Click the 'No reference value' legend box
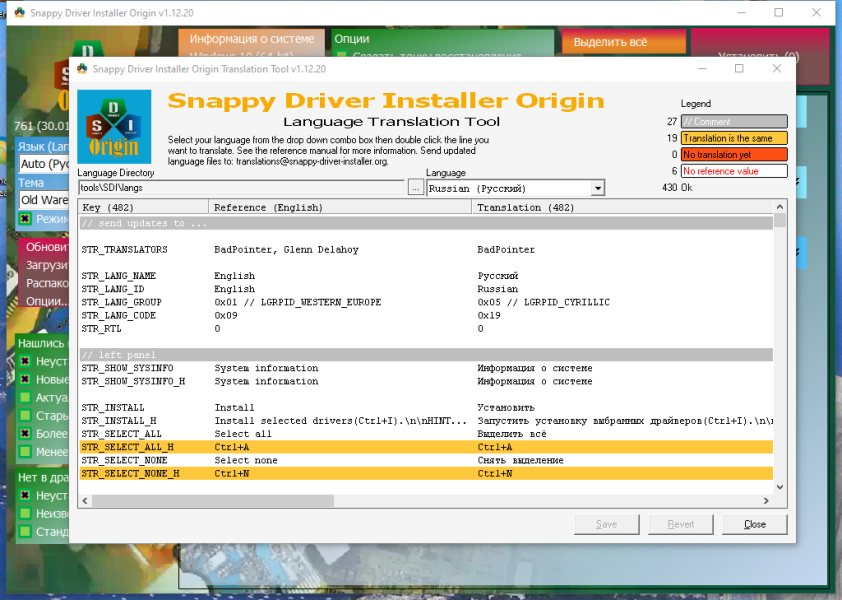This screenshot has width=842, height=600. pyautogui.click(x=734, y=171)
